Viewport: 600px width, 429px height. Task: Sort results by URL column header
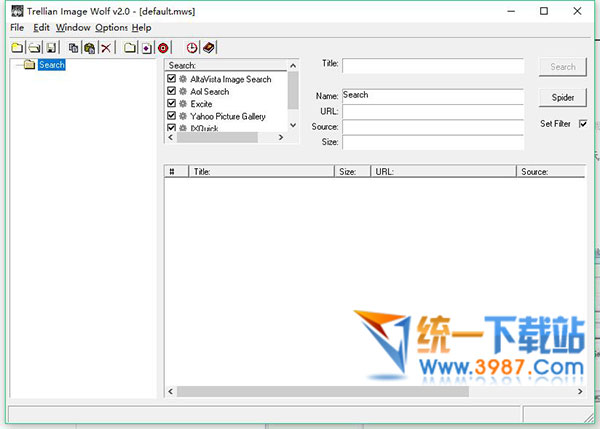443,171
